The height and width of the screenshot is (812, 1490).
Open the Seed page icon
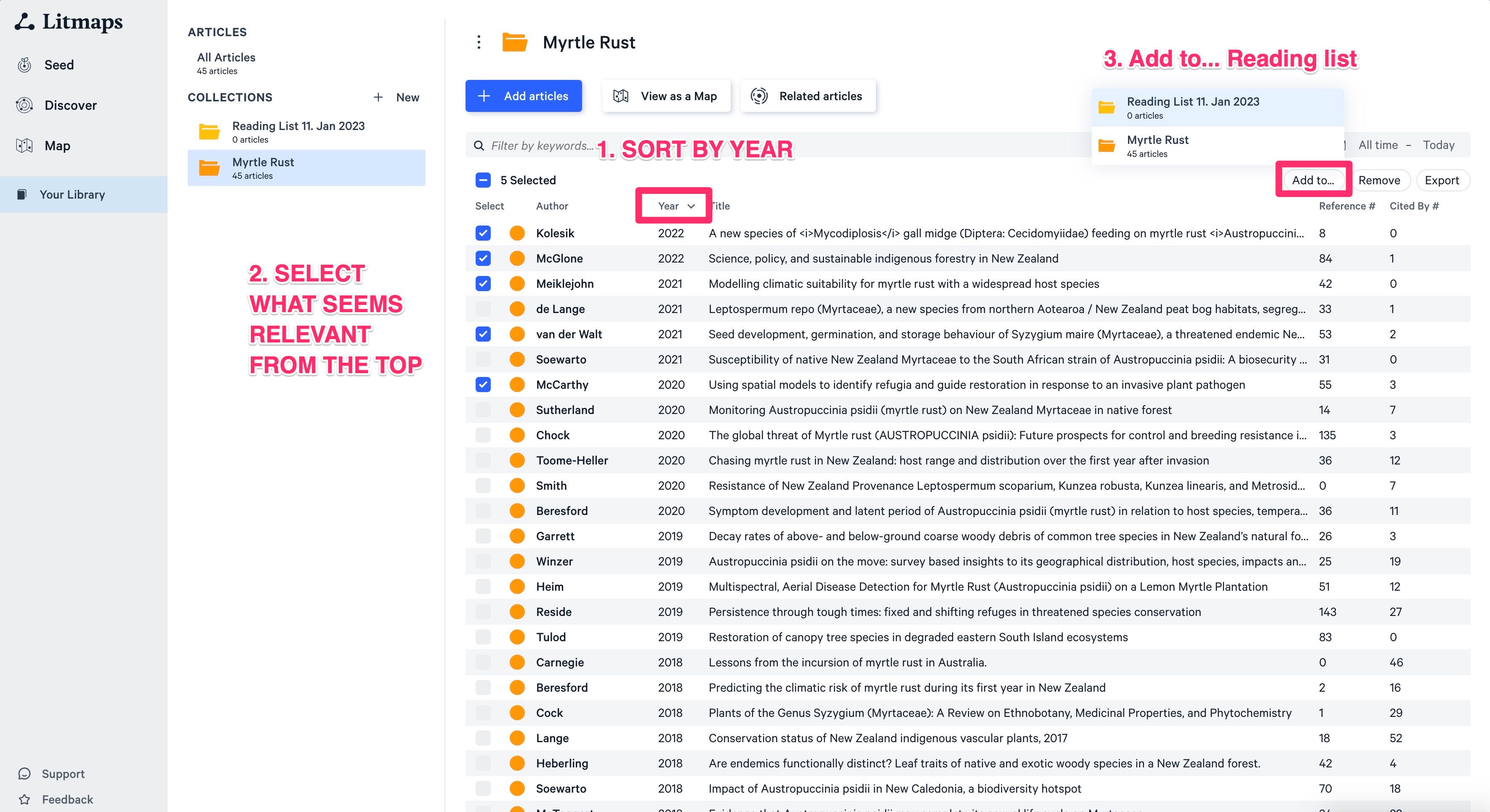[24, 65]
